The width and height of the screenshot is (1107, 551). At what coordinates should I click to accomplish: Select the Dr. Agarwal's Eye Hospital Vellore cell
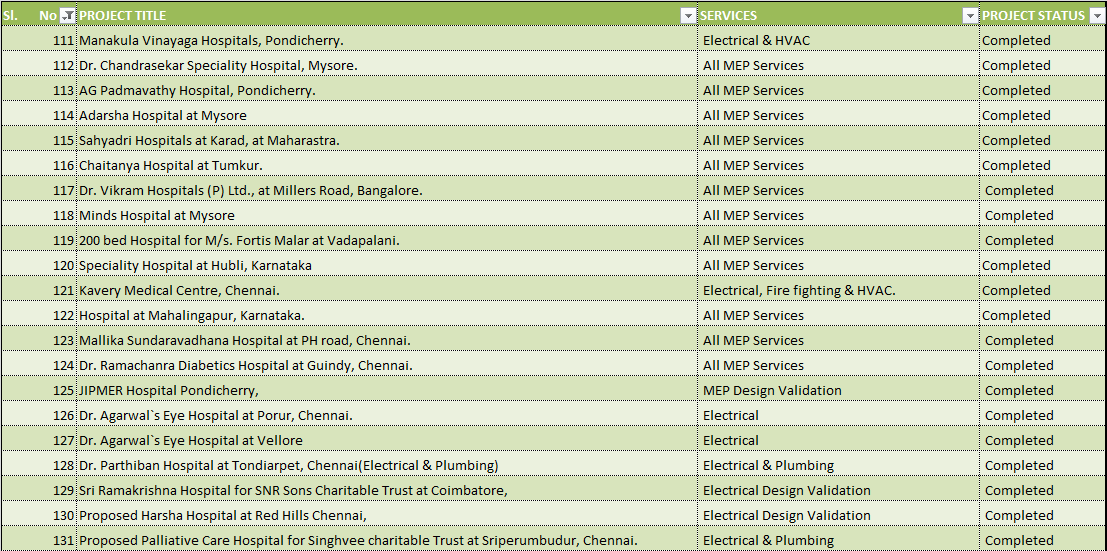coord(190,441)
